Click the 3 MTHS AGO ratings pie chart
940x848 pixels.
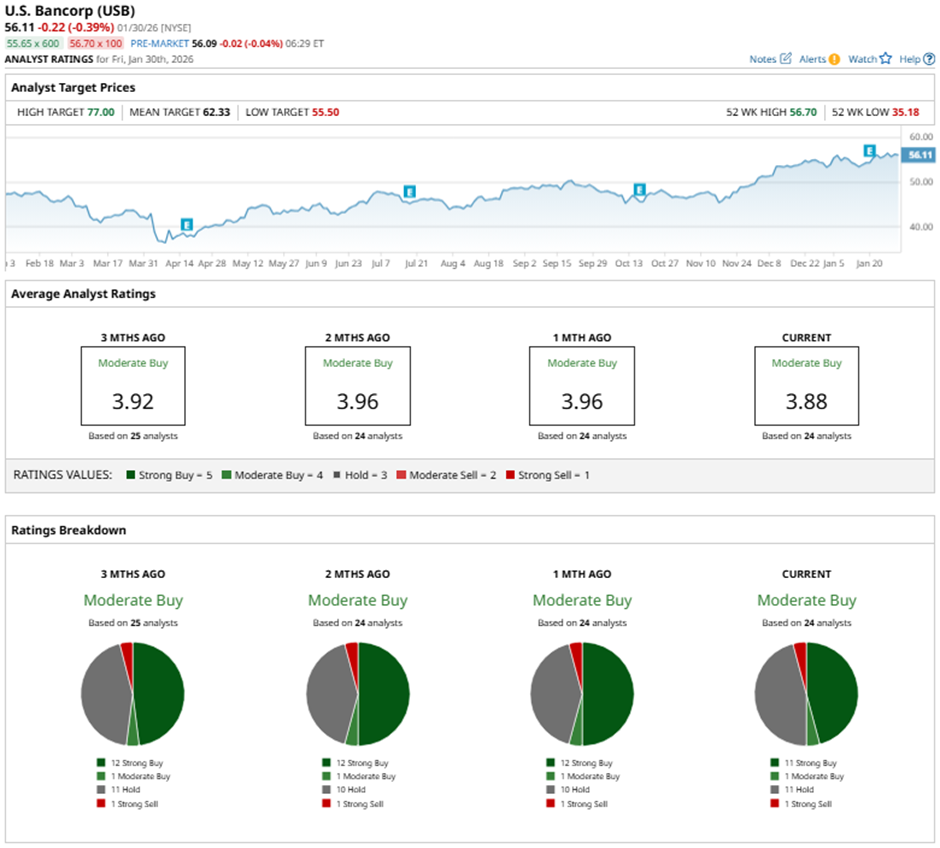coord(133,694)
